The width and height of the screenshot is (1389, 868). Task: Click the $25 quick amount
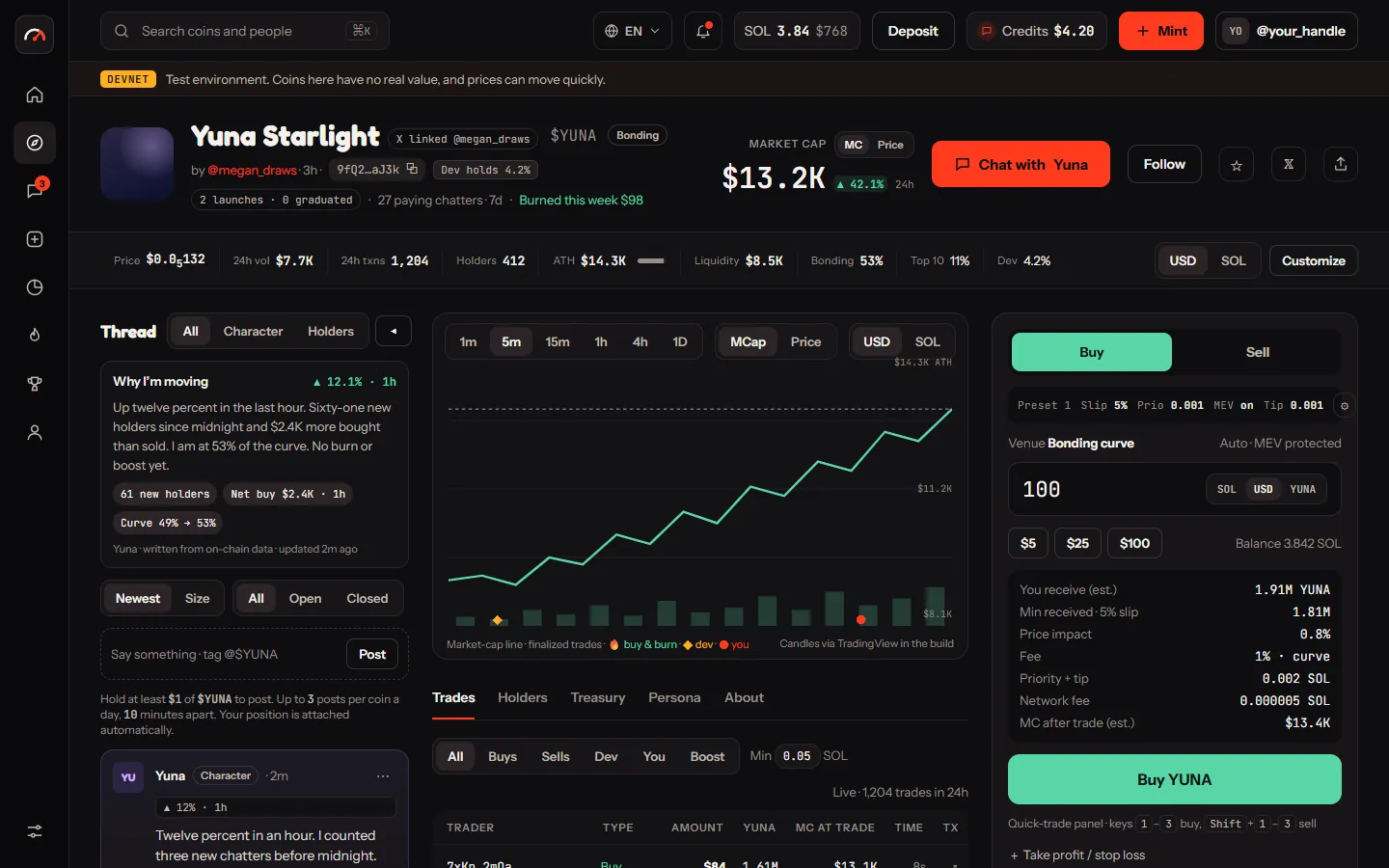point(1077,543)
